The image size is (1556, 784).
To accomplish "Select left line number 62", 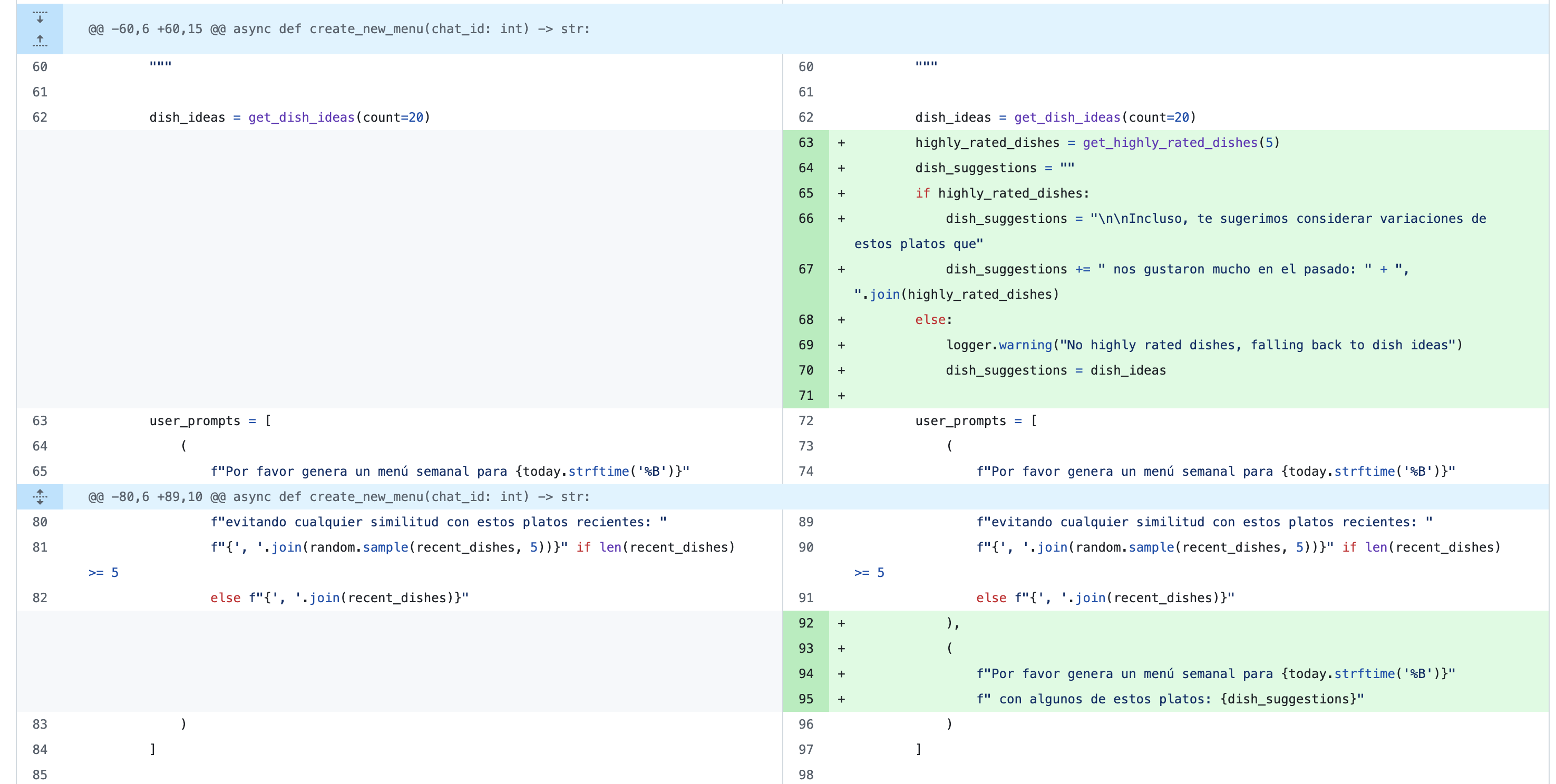I will [x=40, y=117].
